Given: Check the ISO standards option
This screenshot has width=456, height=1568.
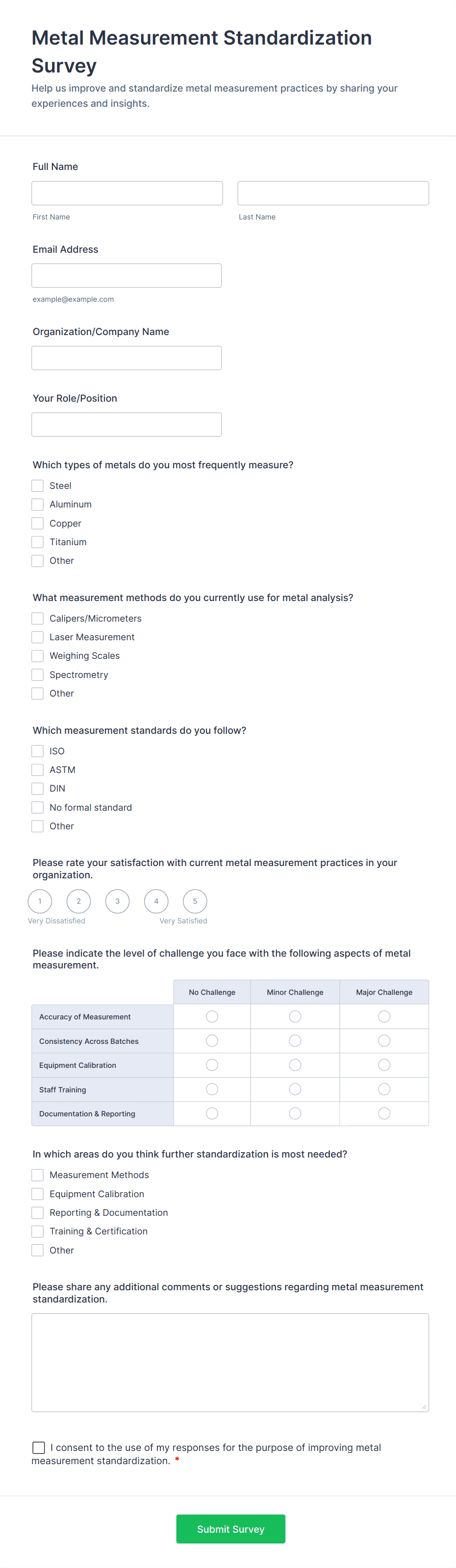Looking at the screenshot, I should 37,750.
